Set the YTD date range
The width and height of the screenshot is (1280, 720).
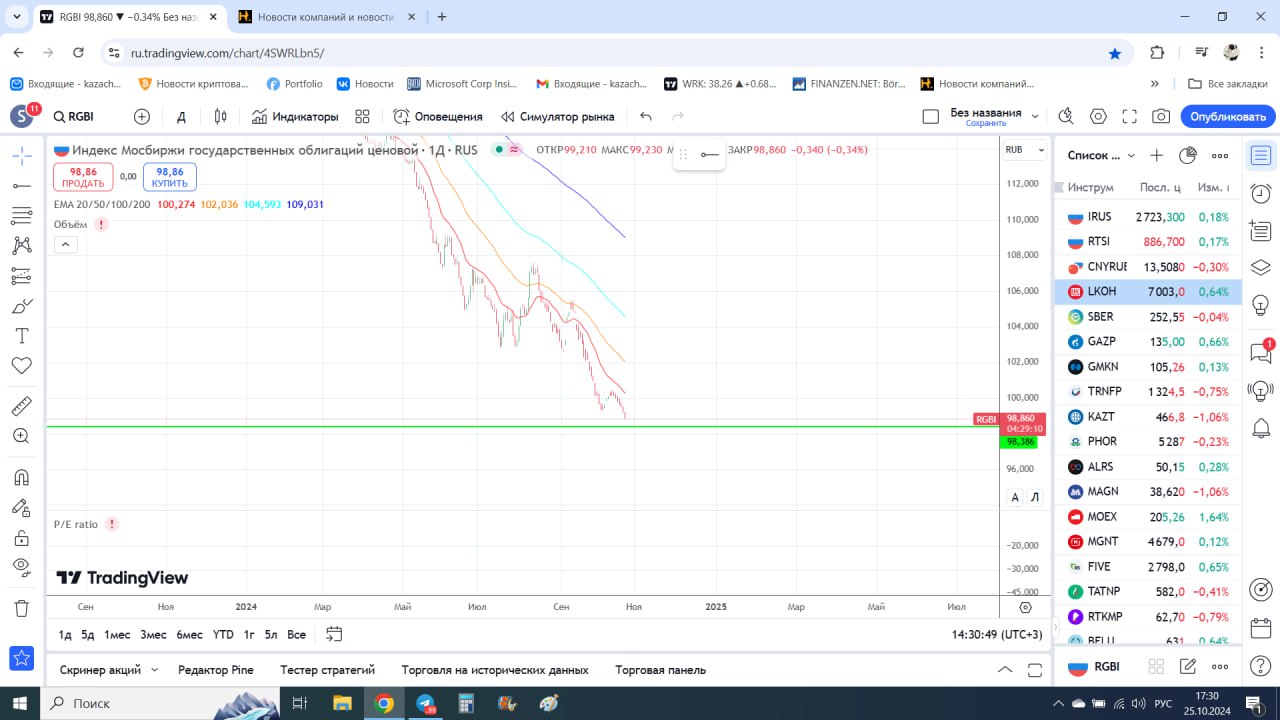(223, 634)
